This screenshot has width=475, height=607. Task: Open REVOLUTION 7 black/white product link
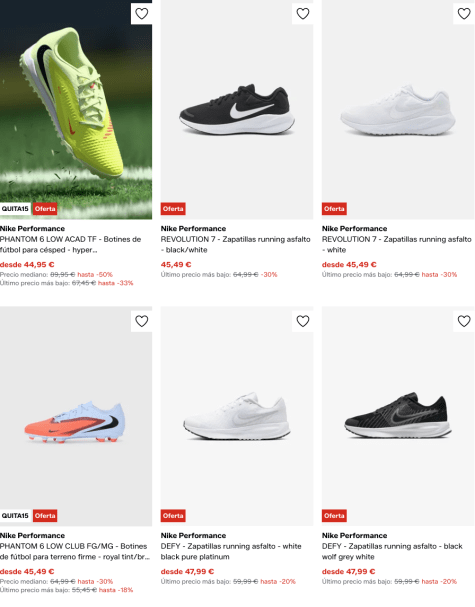(235, 245)
